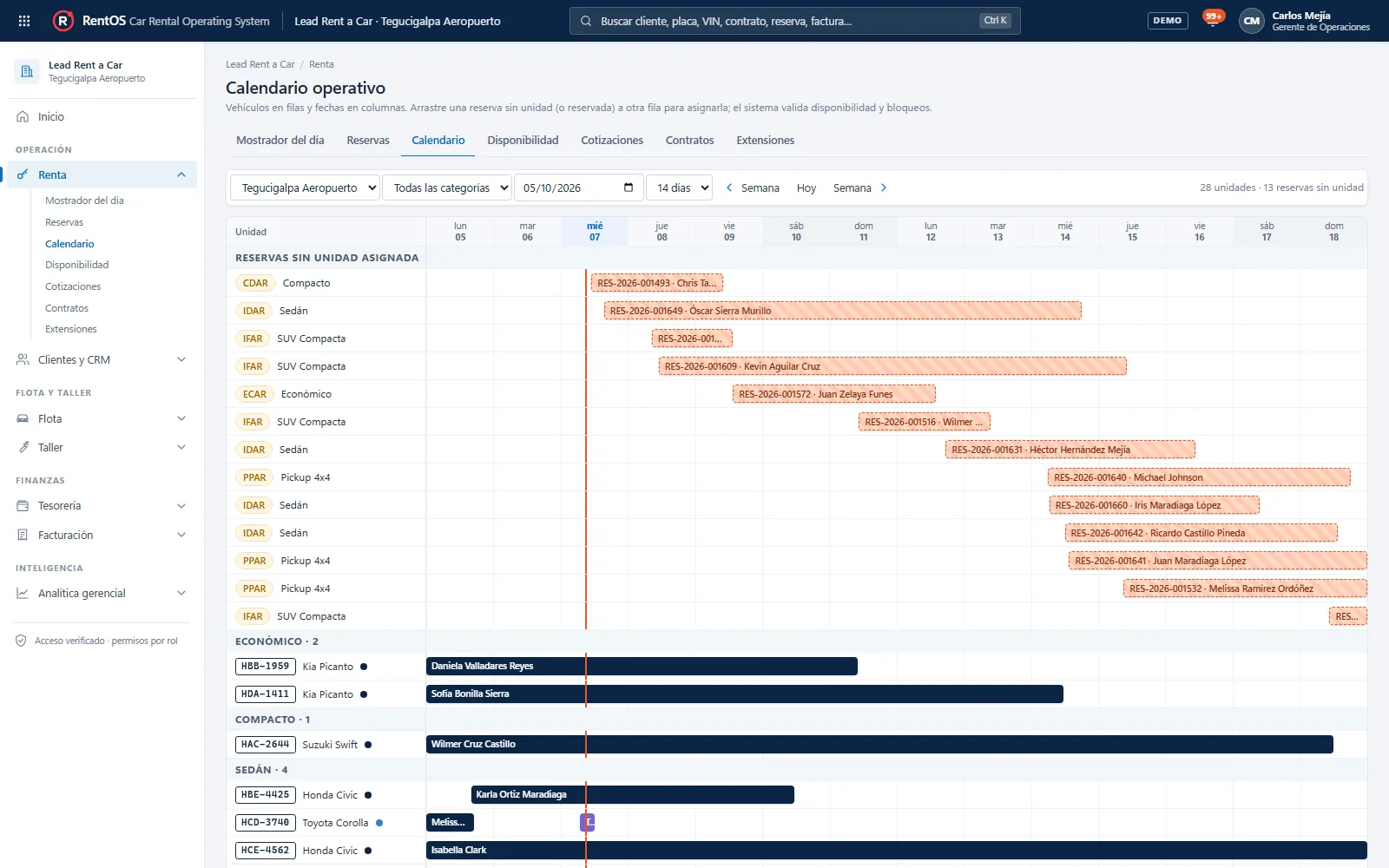The image size is (1389, 868).
Task: Click the Analítica gerencial chart icon
Action: pyautogui.click(x=23, y=593)
